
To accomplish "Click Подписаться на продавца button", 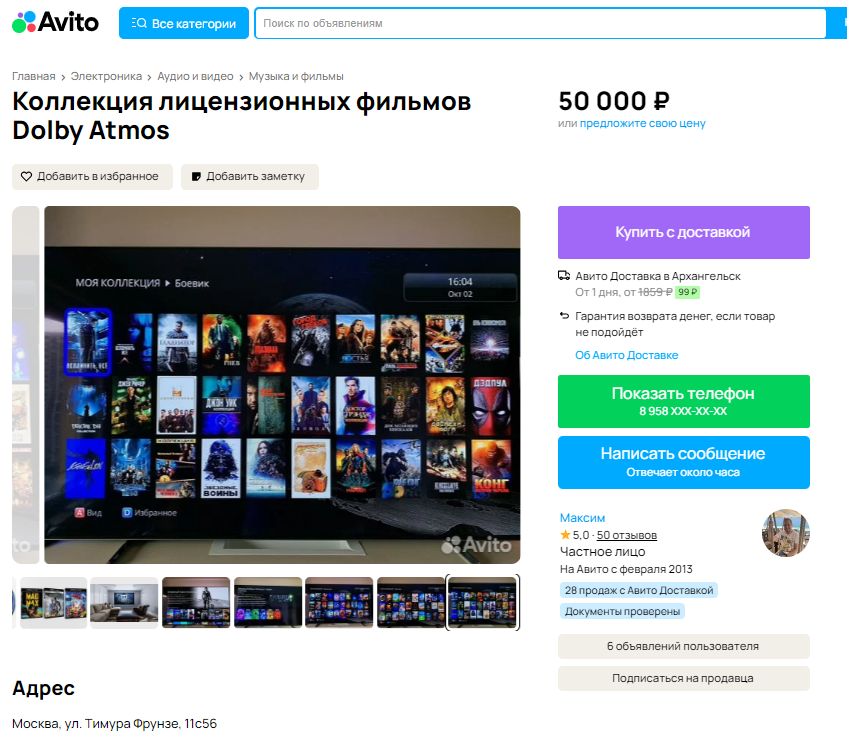I will [x=683, y=678].
